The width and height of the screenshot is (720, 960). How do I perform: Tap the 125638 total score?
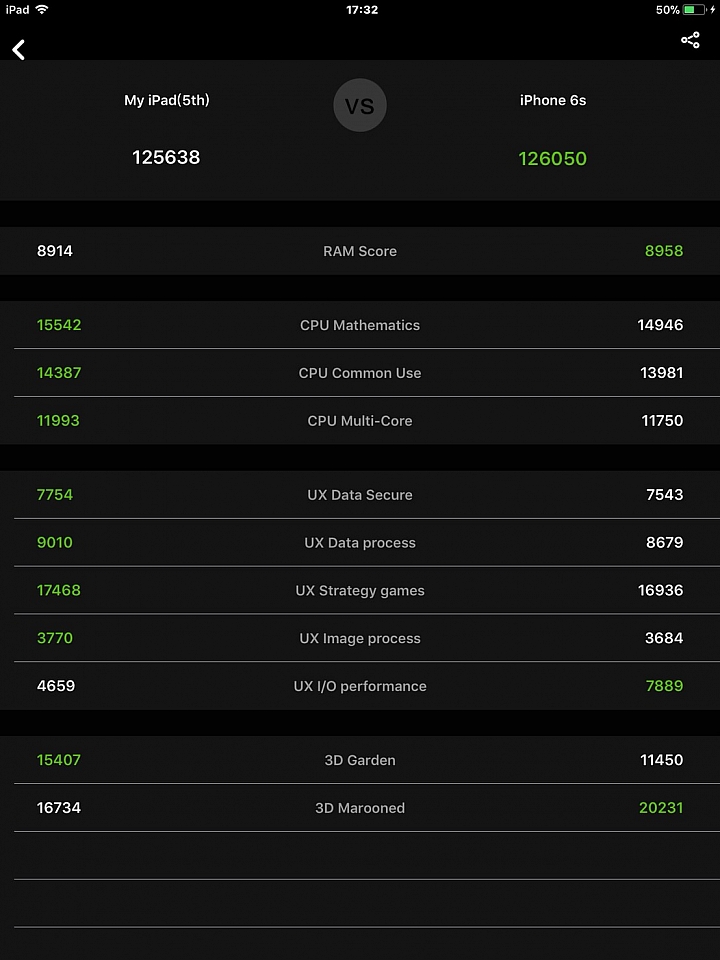[x=166, y=157]
